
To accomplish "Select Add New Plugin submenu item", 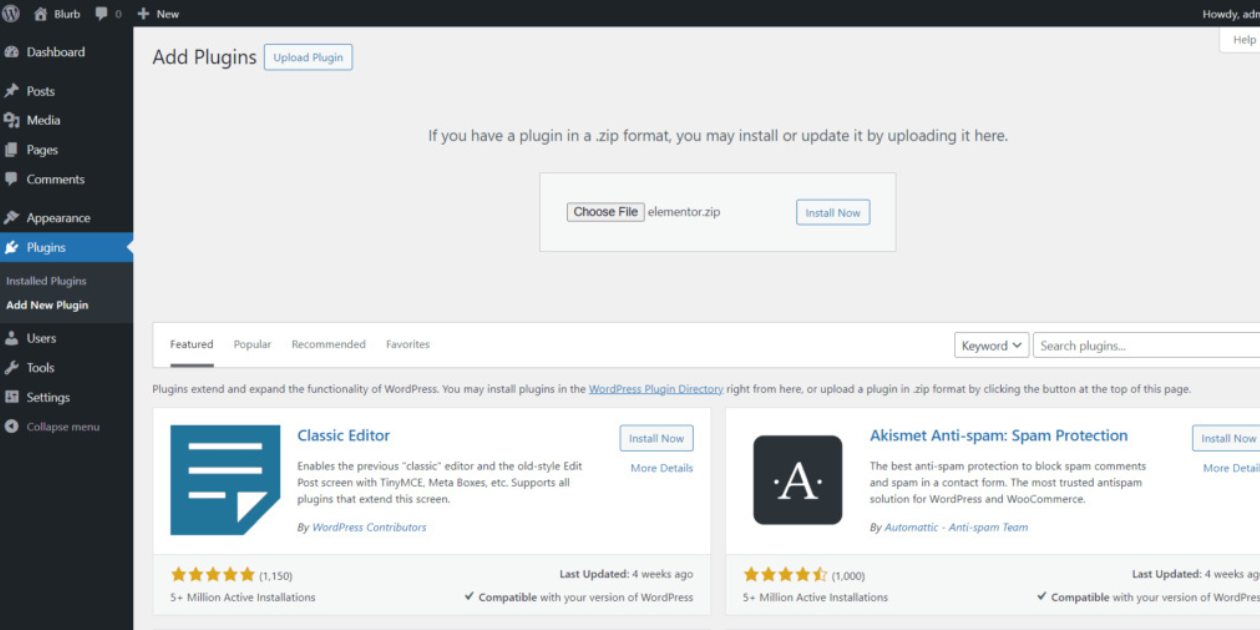I will [47, 305].
